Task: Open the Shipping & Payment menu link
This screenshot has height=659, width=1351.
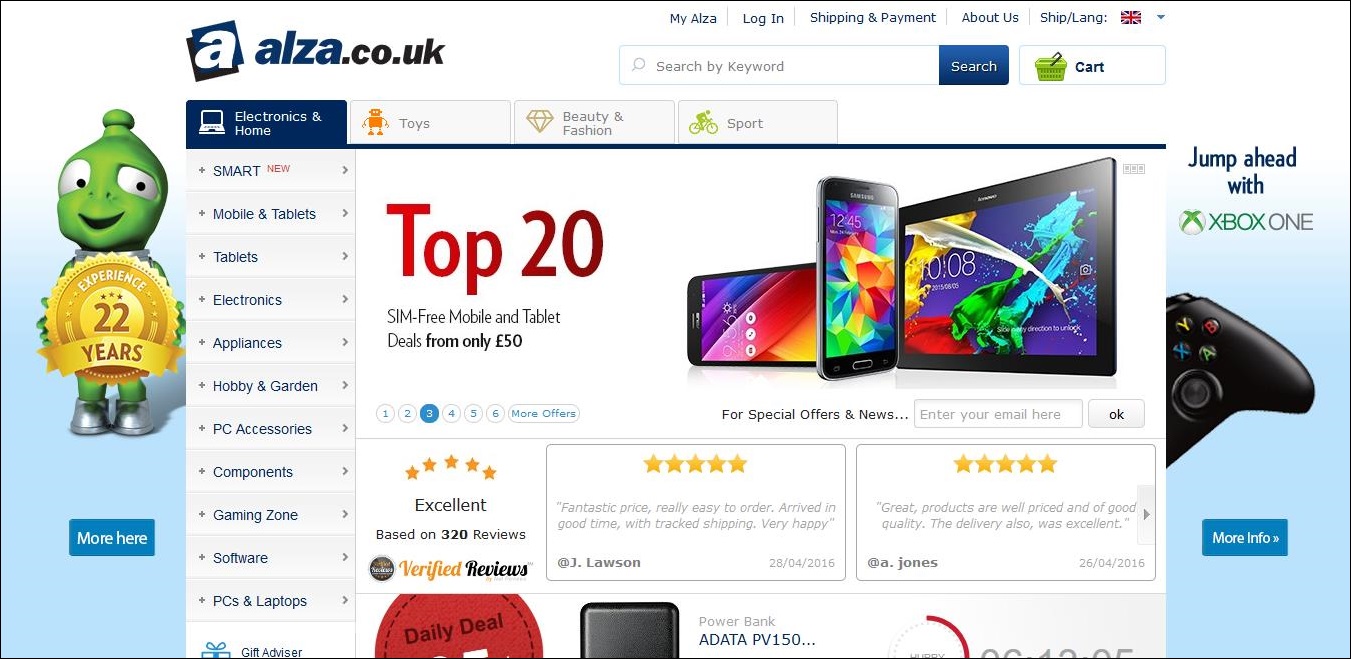Action: pyautogui.click(x=872, y=18)
